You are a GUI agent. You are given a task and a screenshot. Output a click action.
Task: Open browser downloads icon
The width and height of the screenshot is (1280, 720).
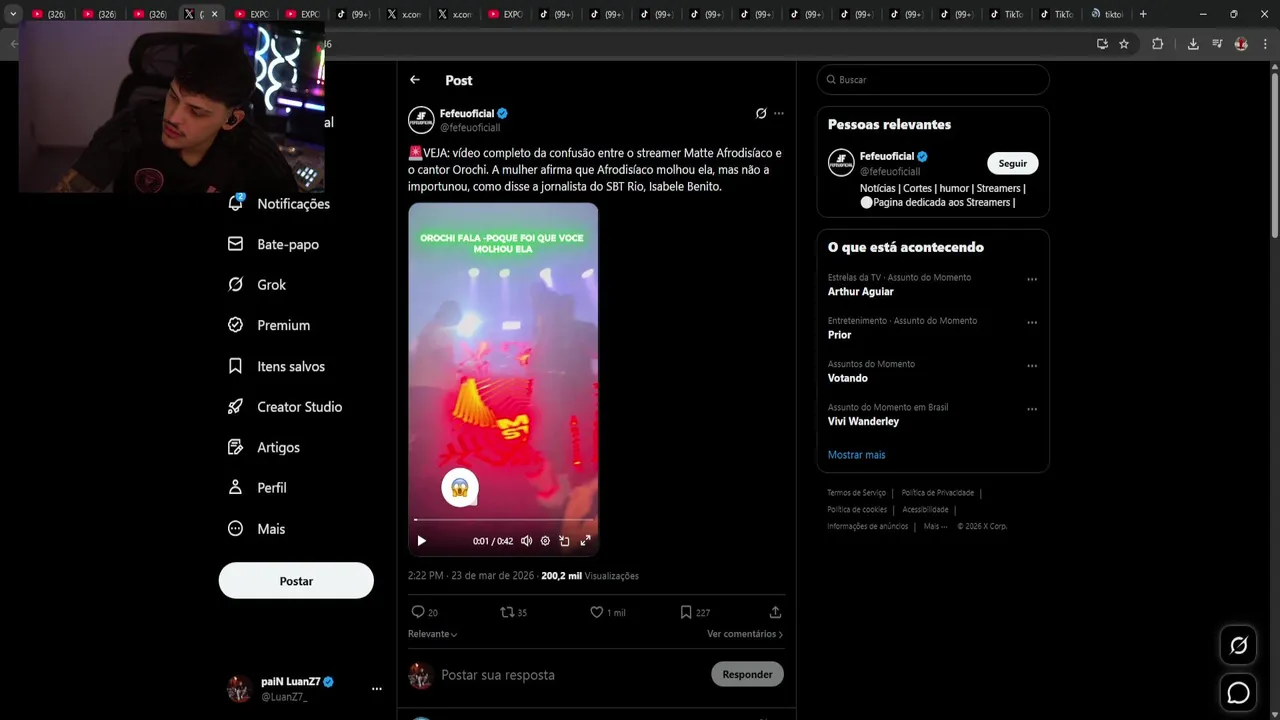pyautogui.click(x=1193, y=44)
